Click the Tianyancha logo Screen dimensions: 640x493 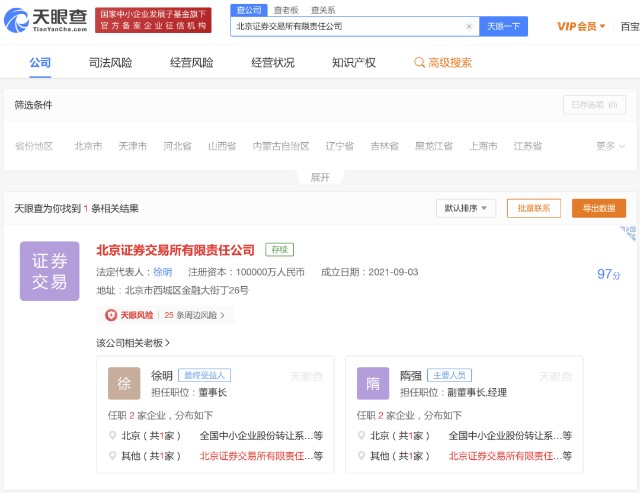tap(45, 18)
